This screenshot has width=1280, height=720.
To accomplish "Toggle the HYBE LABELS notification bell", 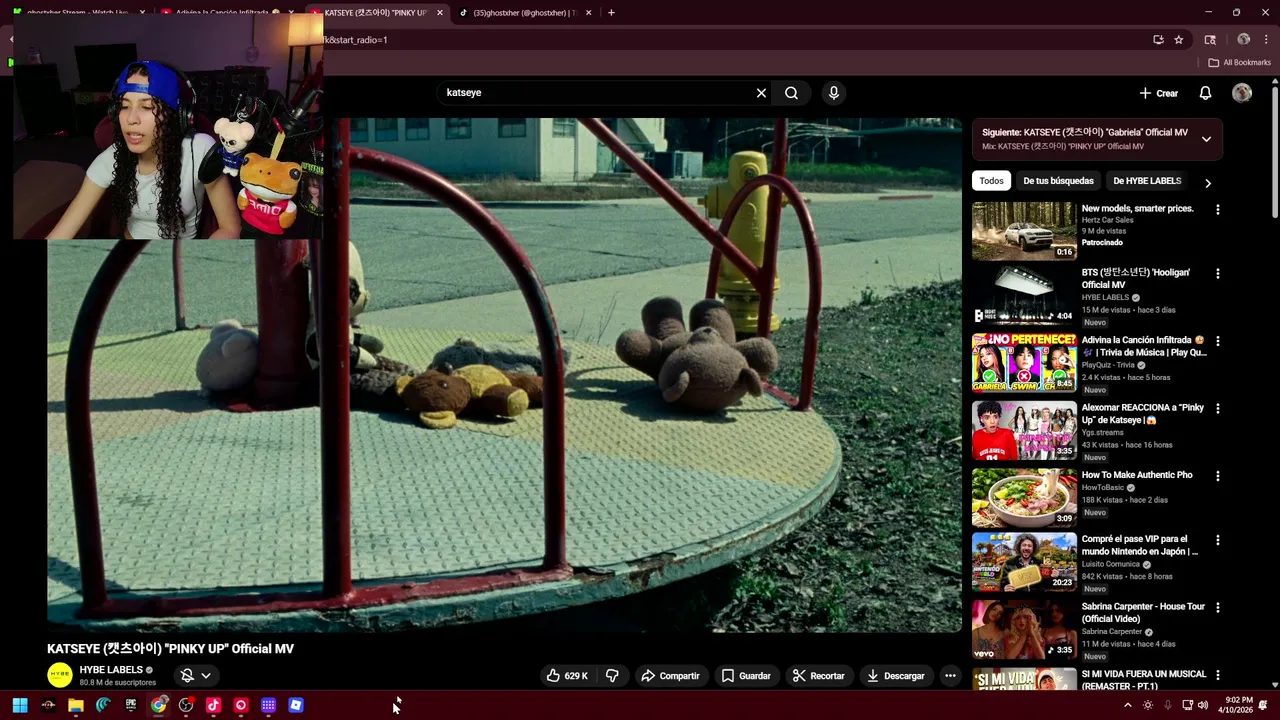I will coord(187,676).
